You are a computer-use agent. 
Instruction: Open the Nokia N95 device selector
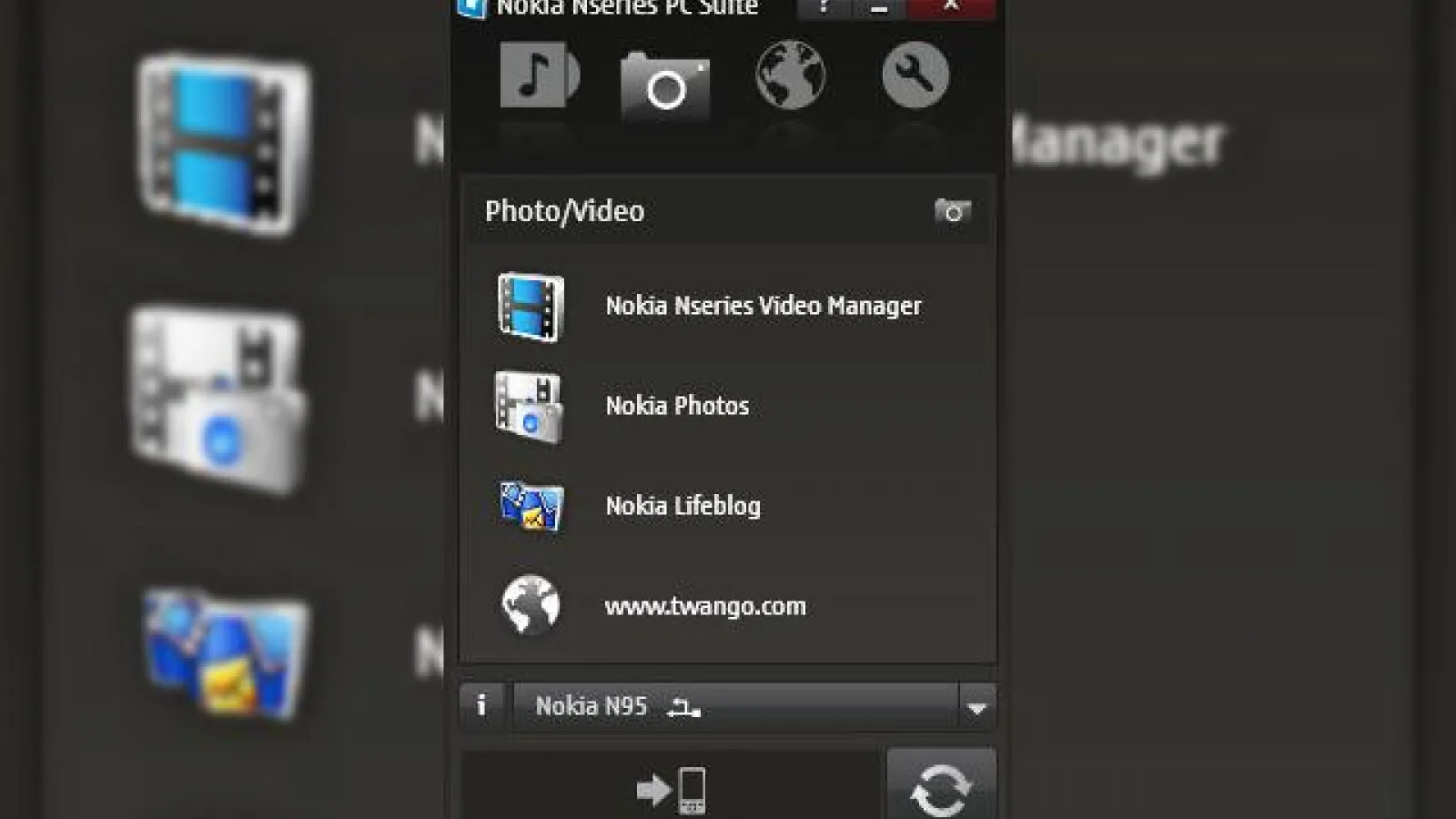735,706
